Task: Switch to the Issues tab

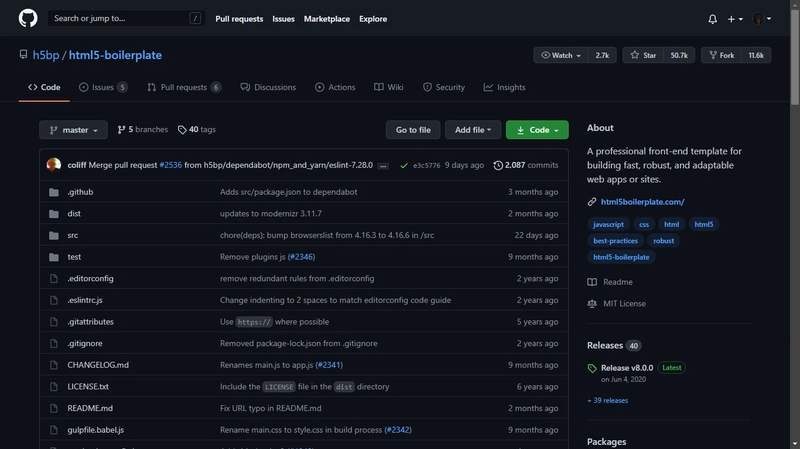Action: pos(103,87)
